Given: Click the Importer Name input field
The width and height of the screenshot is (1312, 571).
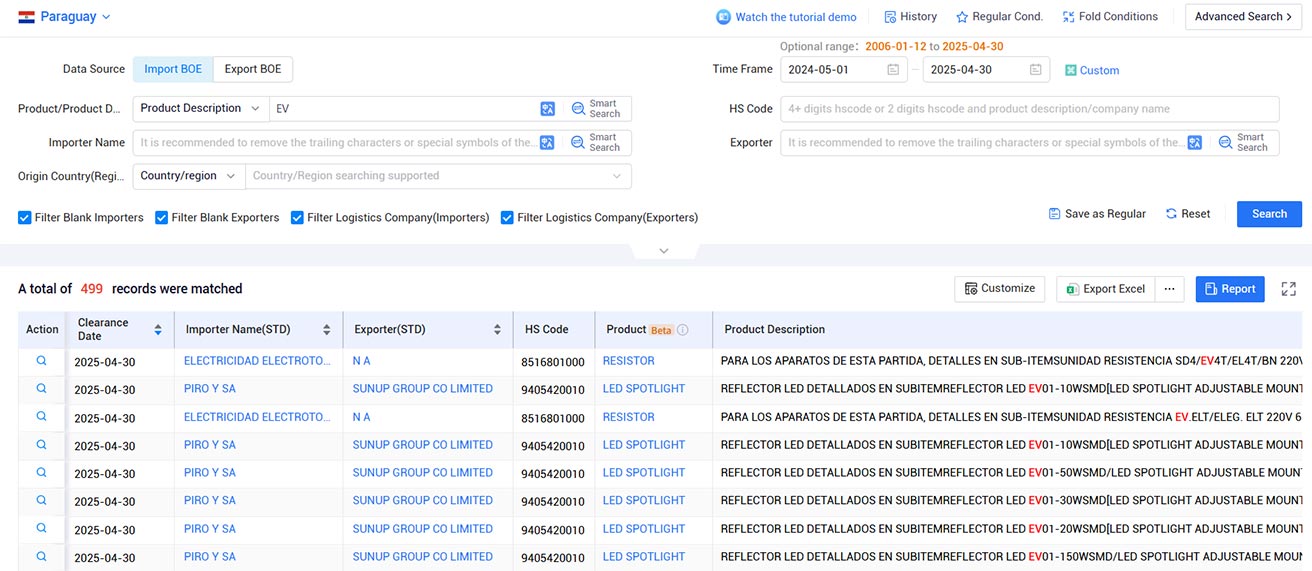Looking at the screenshot, I should (336, 143).
